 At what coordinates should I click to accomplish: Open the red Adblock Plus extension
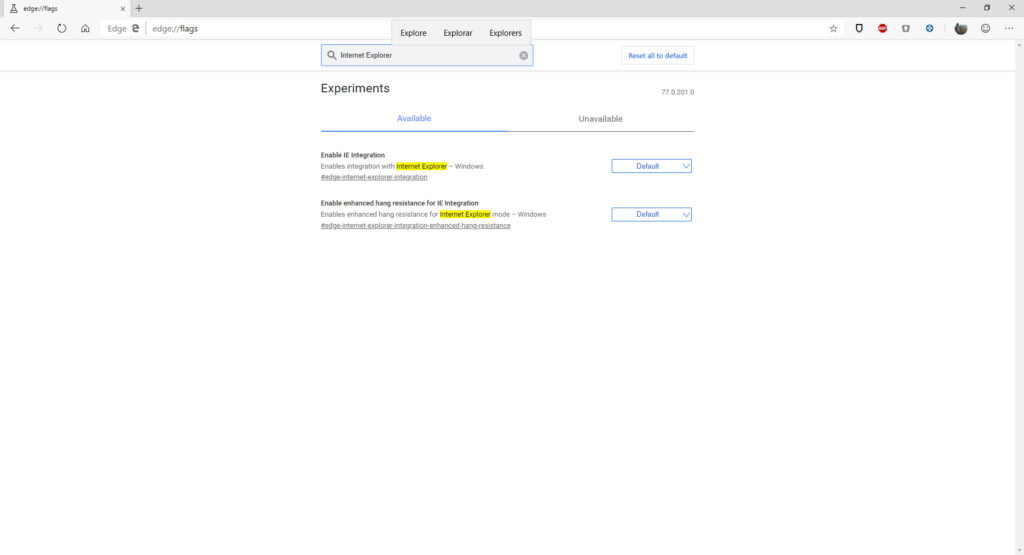click(x=882, y=29)
